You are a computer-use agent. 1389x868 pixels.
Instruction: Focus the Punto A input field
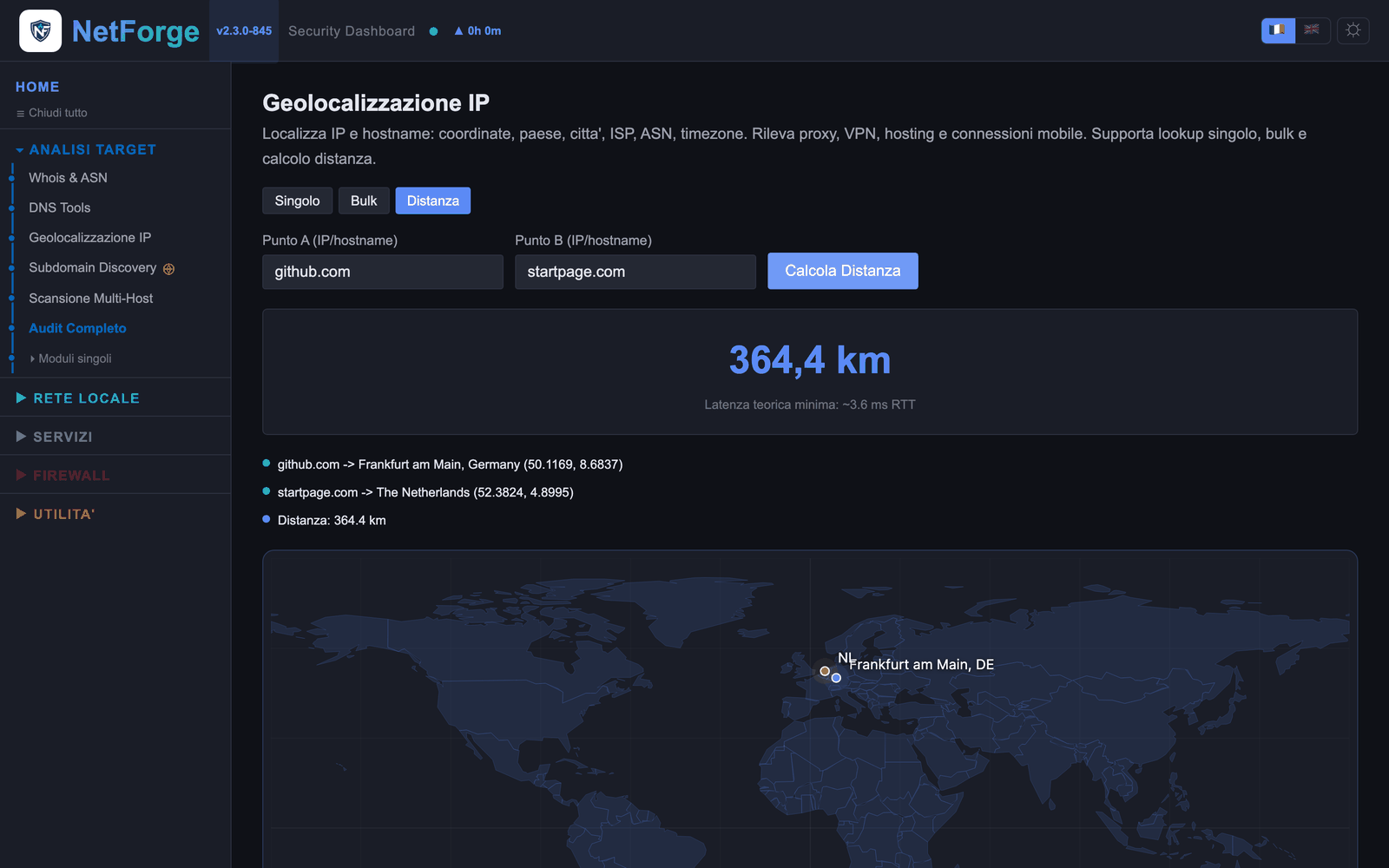pyautogui.click(x=383, y=272)
